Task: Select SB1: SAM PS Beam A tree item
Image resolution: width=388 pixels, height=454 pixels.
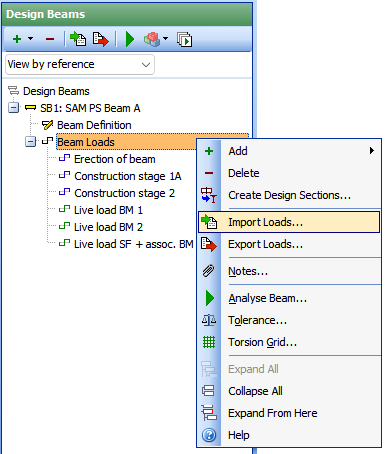Action: pos(90,108)
